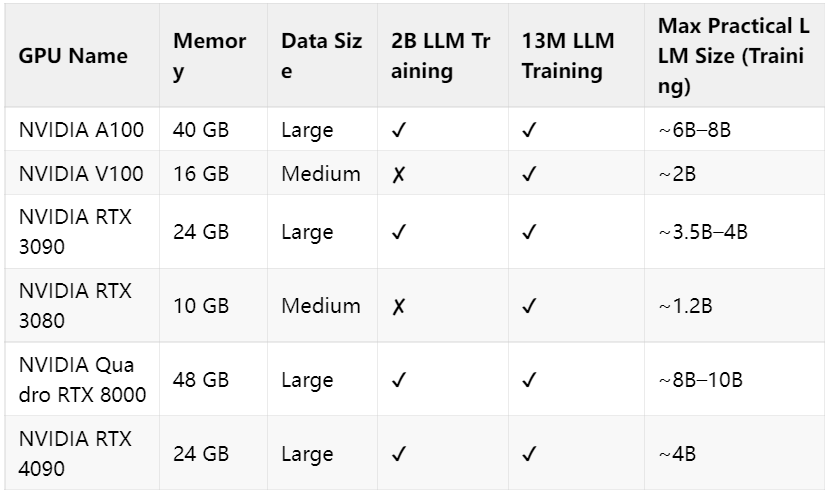Select the ~6B–8B value cell
This screenshot has width=827, height=492.
[694, 130]
